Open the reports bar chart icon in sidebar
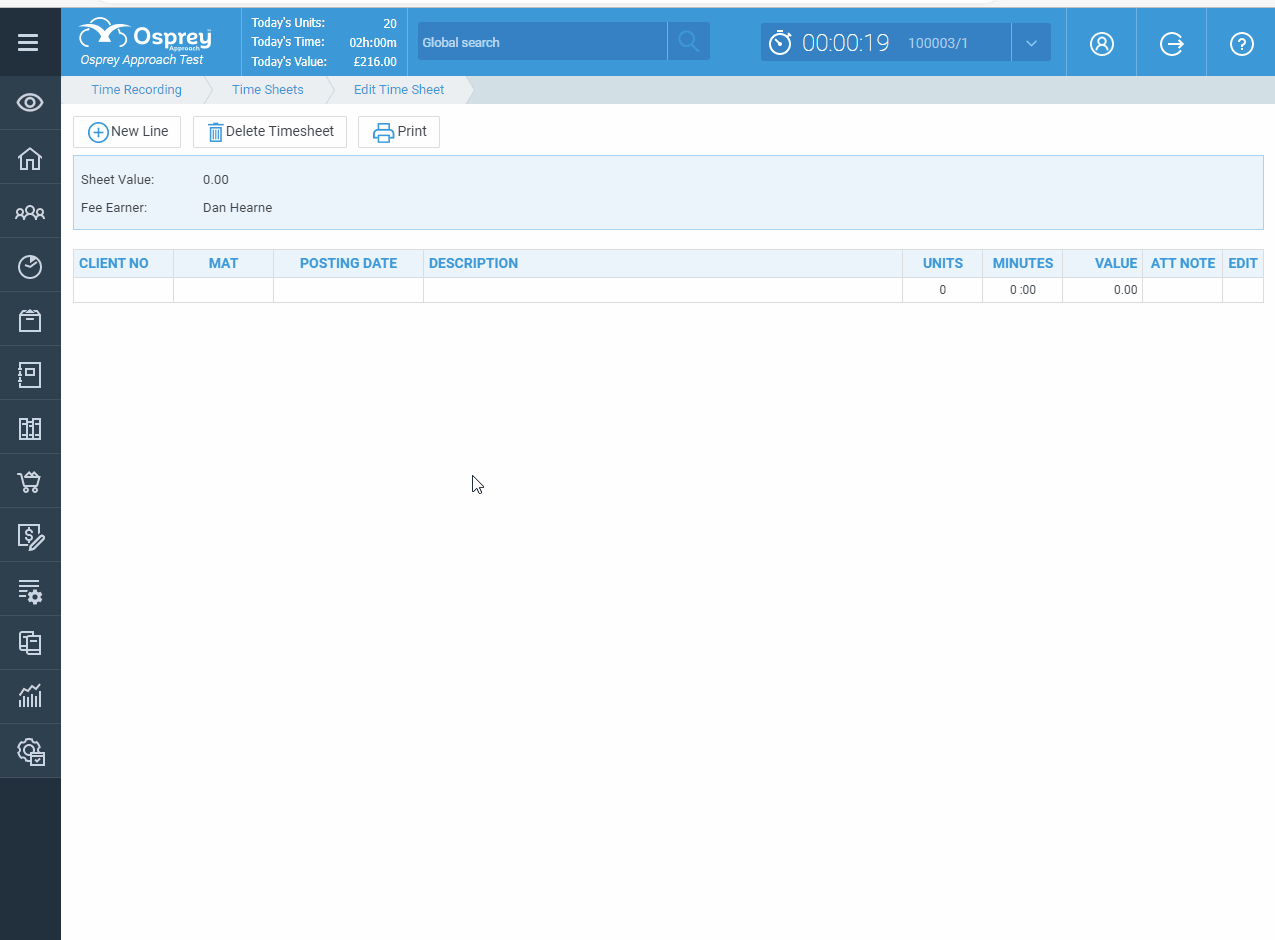 tap(30, 696)
